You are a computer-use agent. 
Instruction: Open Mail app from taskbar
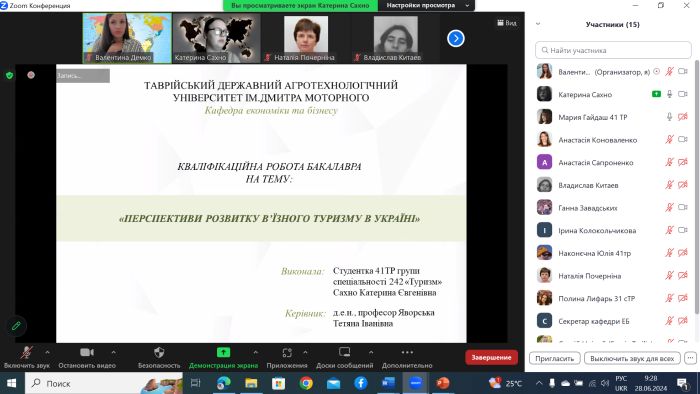pyautogui.click(x=333, y=383)
